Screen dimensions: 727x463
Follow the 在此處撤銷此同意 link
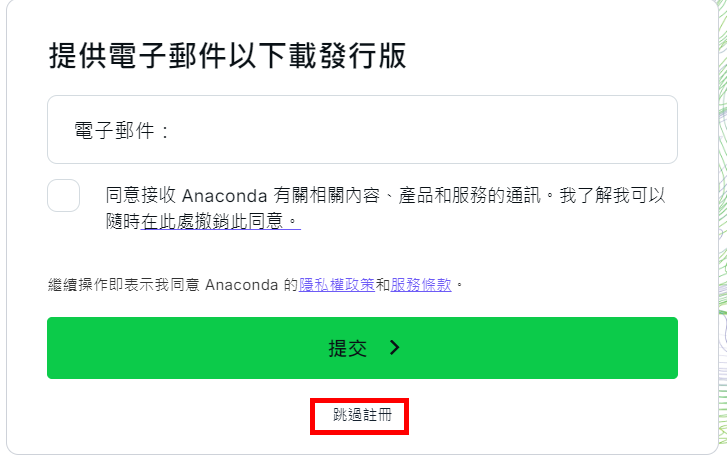[221, 221]
